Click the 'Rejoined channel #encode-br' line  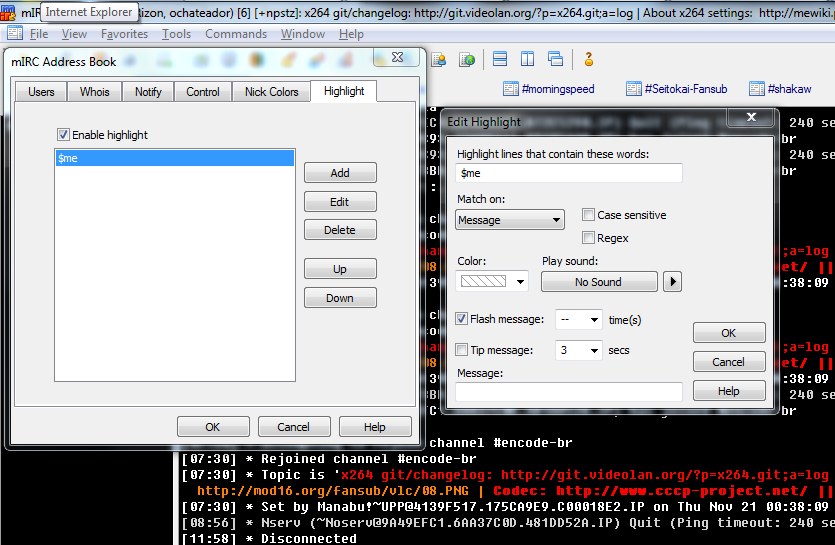[329, 459]
